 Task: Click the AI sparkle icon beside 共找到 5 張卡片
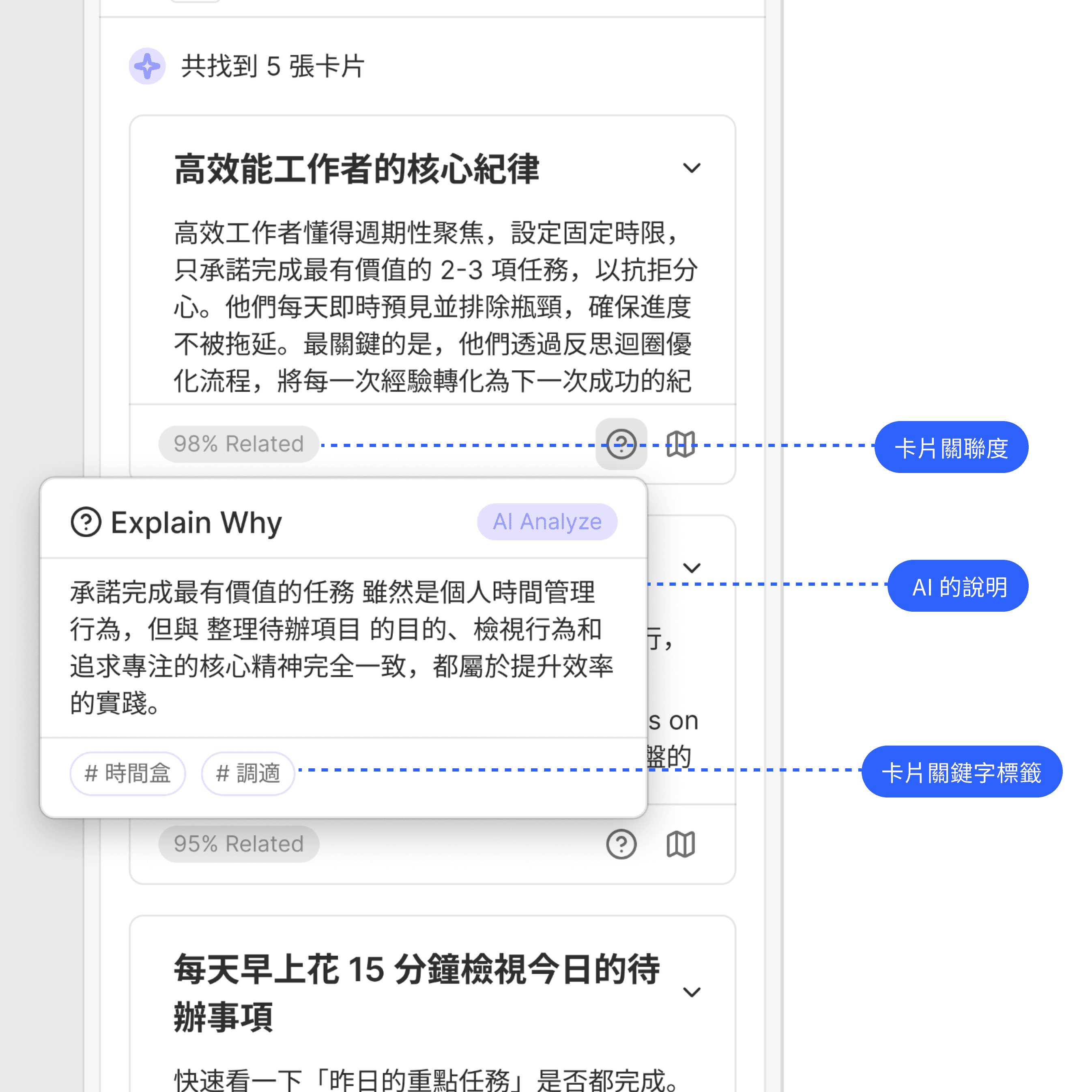[x=147, y=66]
